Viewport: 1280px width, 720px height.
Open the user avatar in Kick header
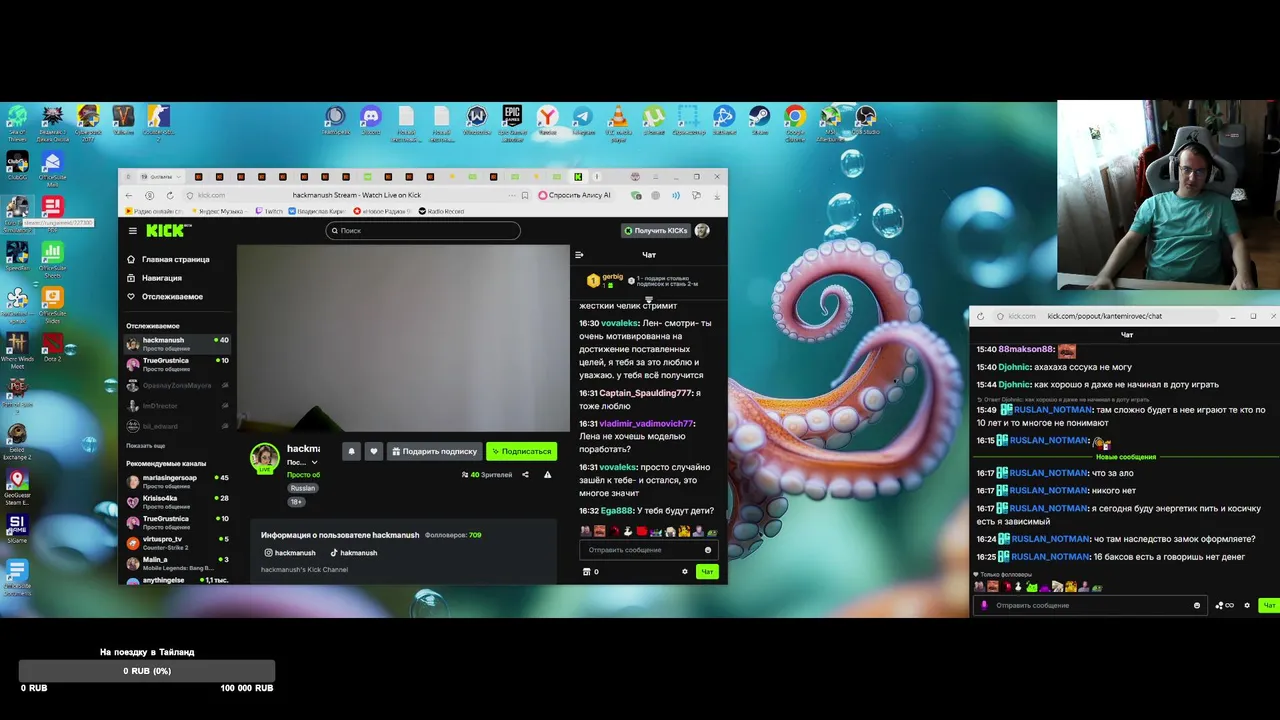(x=702, y=231)
